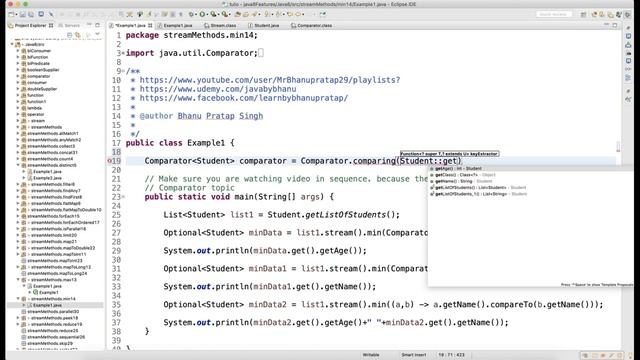Click the Open Perspective icon near Quick Access
640x360 pixels.
click(x=584, y=14)
